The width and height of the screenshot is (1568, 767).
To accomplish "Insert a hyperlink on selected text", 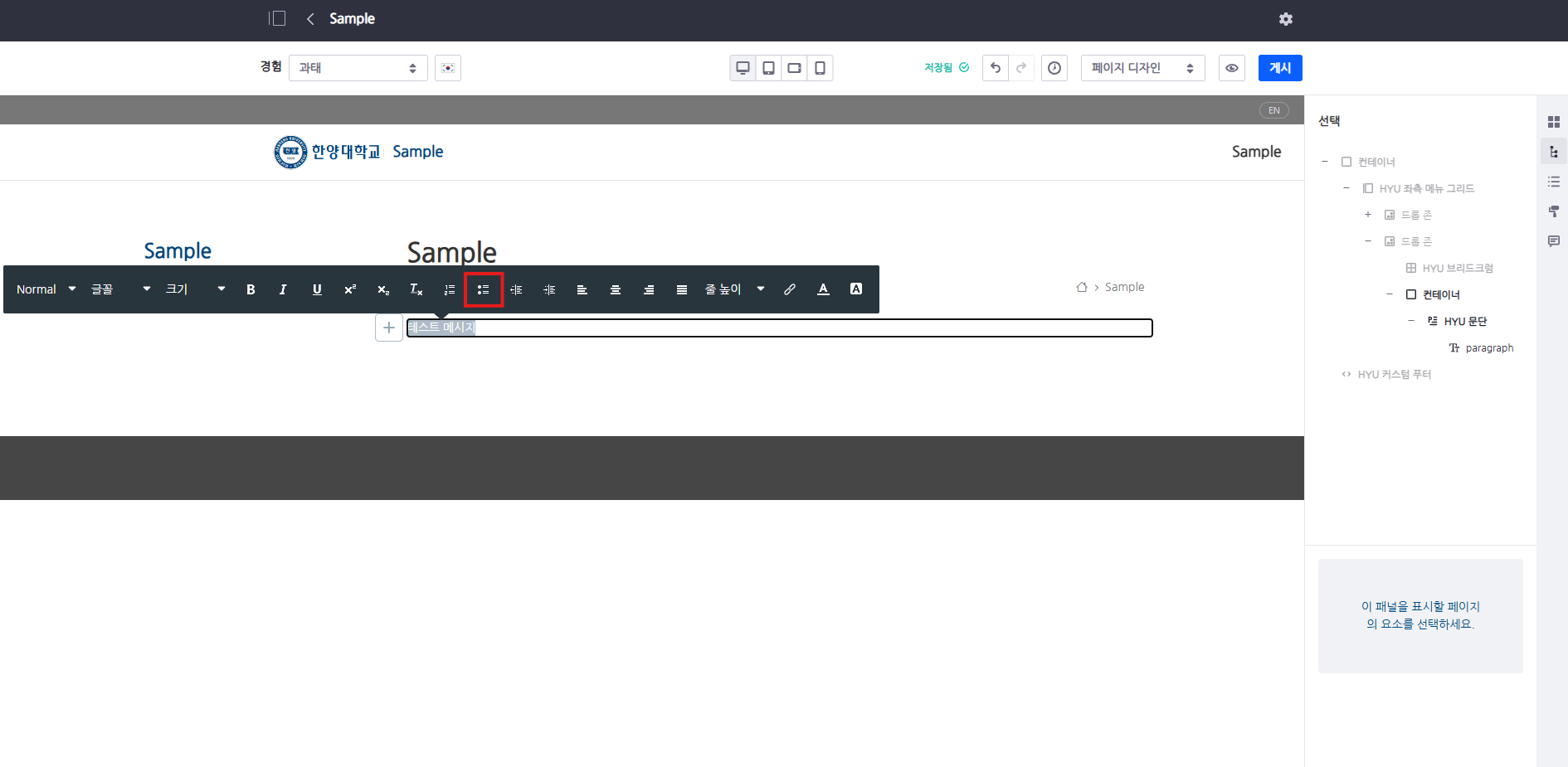I will pos(790,289).
